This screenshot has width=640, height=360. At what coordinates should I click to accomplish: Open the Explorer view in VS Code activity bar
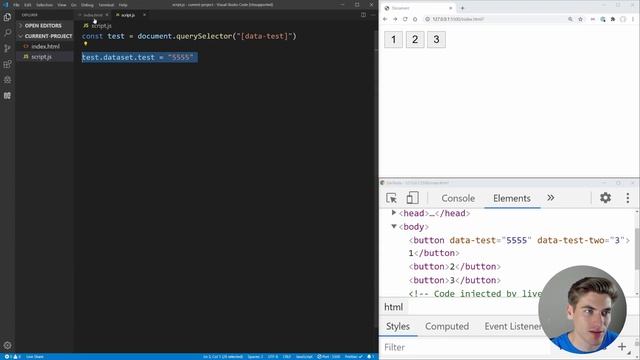point(7,17)
